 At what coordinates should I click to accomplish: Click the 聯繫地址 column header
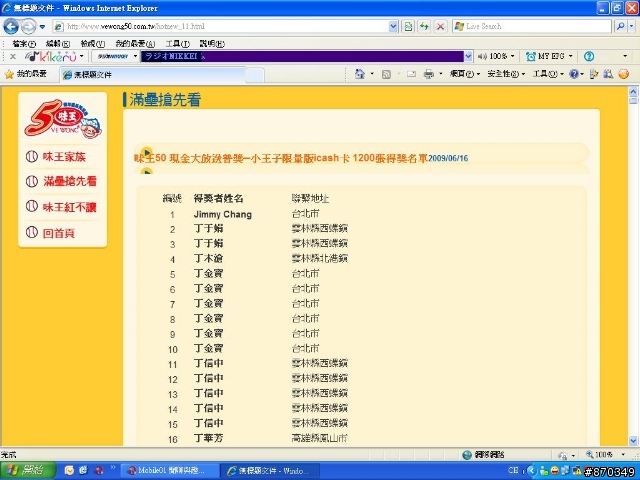[310, 199]
